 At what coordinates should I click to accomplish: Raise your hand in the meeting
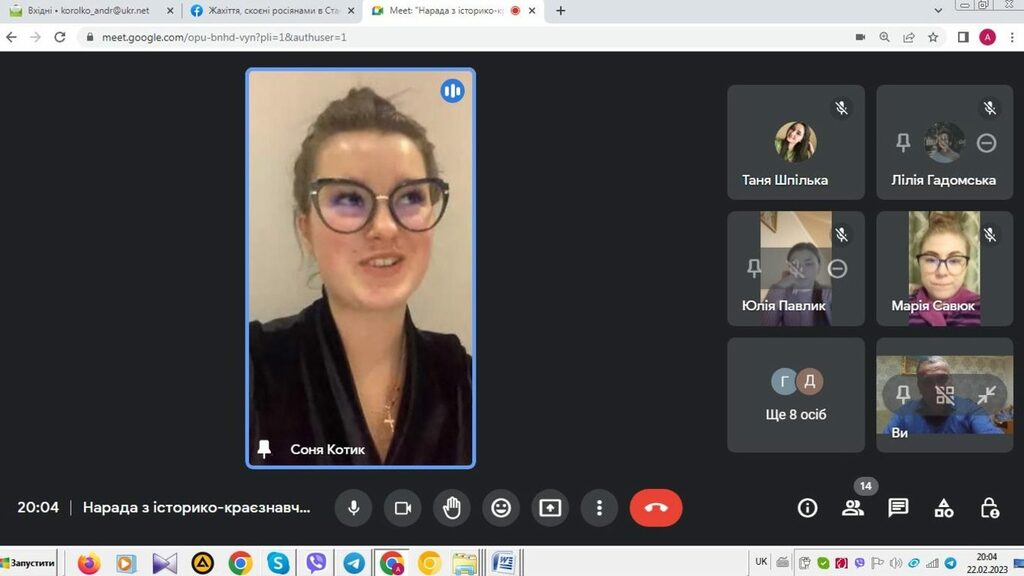451,508
